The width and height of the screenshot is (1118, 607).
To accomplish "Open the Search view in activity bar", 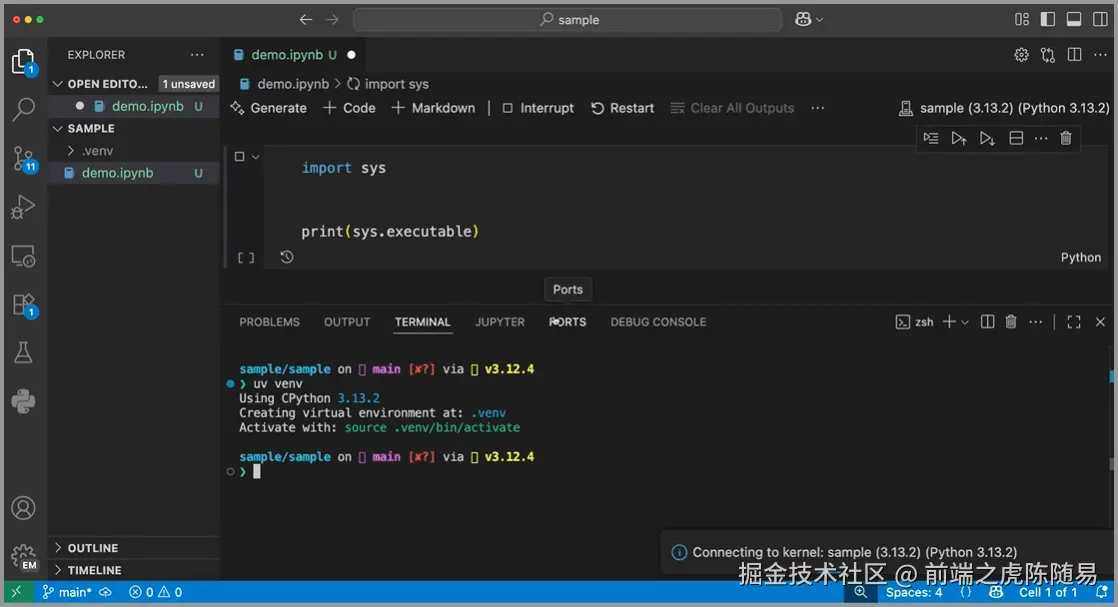I will coord(23,109).
